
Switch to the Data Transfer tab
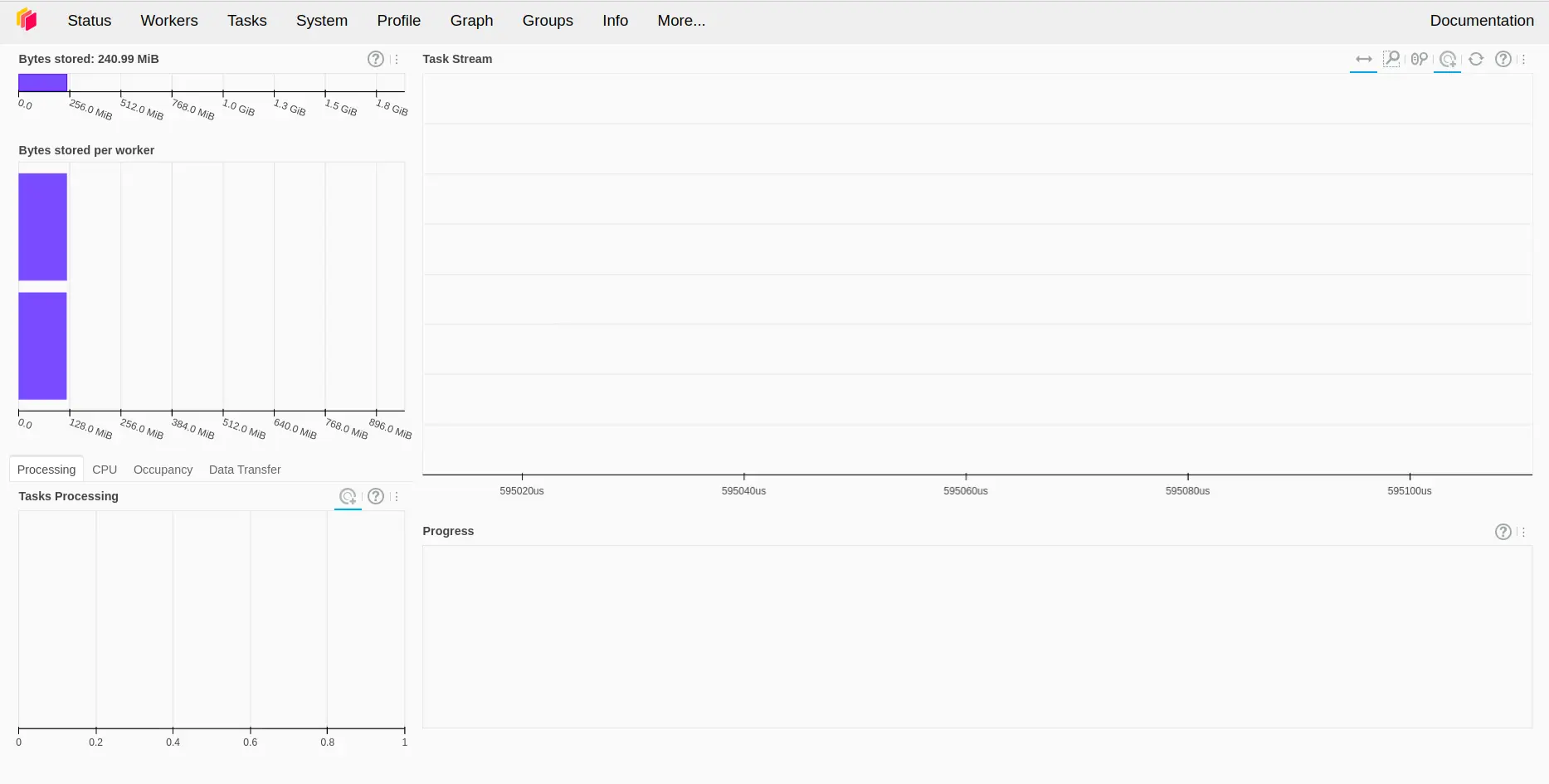coord(245,470)
